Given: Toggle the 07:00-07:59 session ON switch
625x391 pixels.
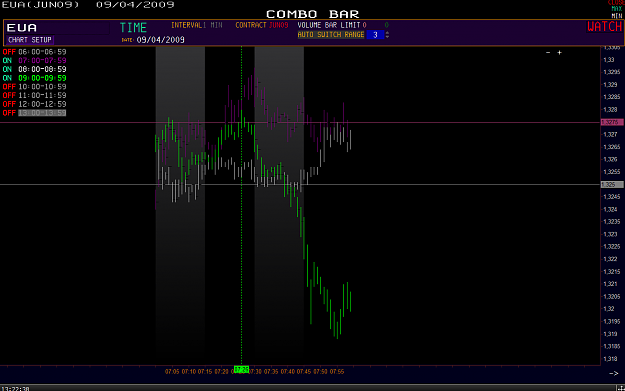Looking at the screenshot, I should (7, 61).
